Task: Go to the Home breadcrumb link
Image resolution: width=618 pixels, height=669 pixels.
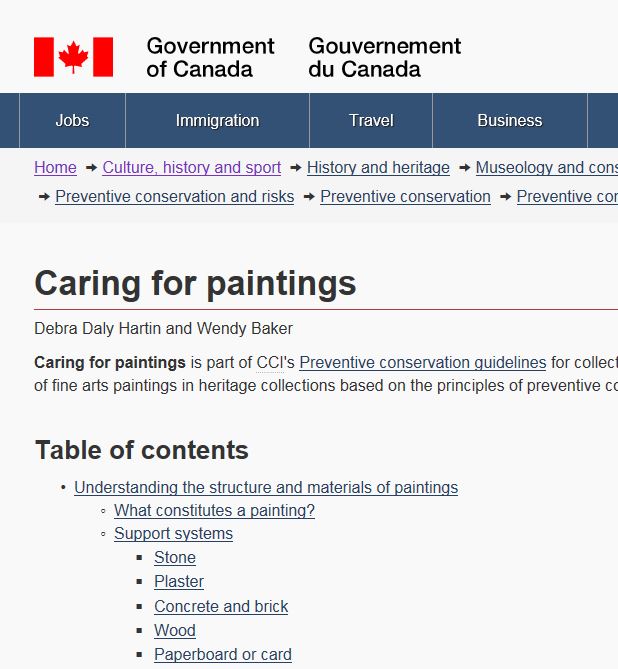Action: point(55,168)
